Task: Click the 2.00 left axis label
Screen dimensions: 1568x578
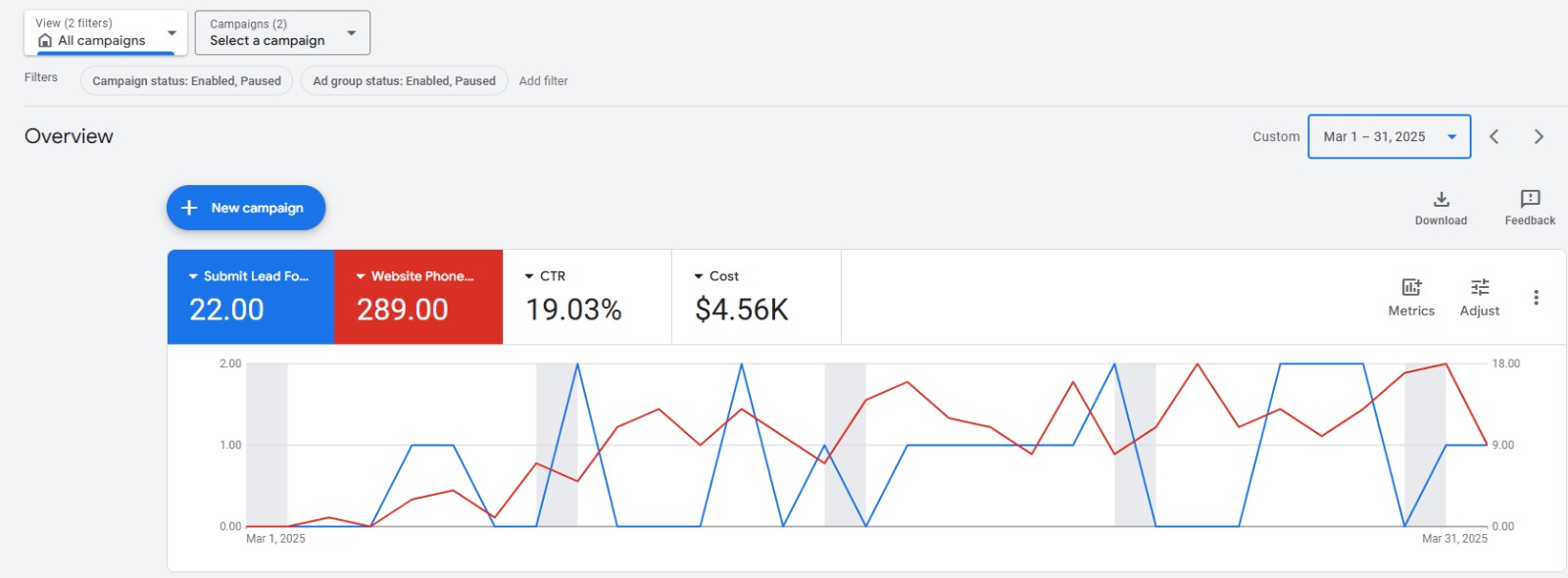Action: point(230,363)
